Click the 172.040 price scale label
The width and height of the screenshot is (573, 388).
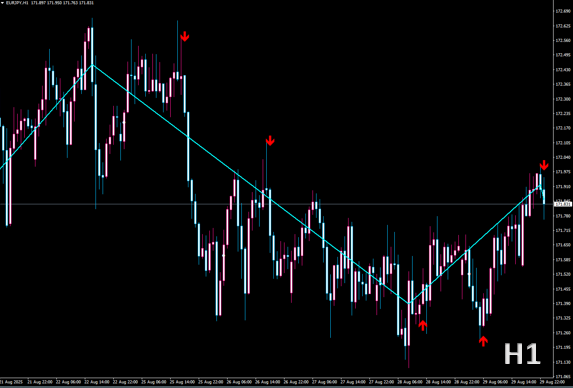coord(563,157)
